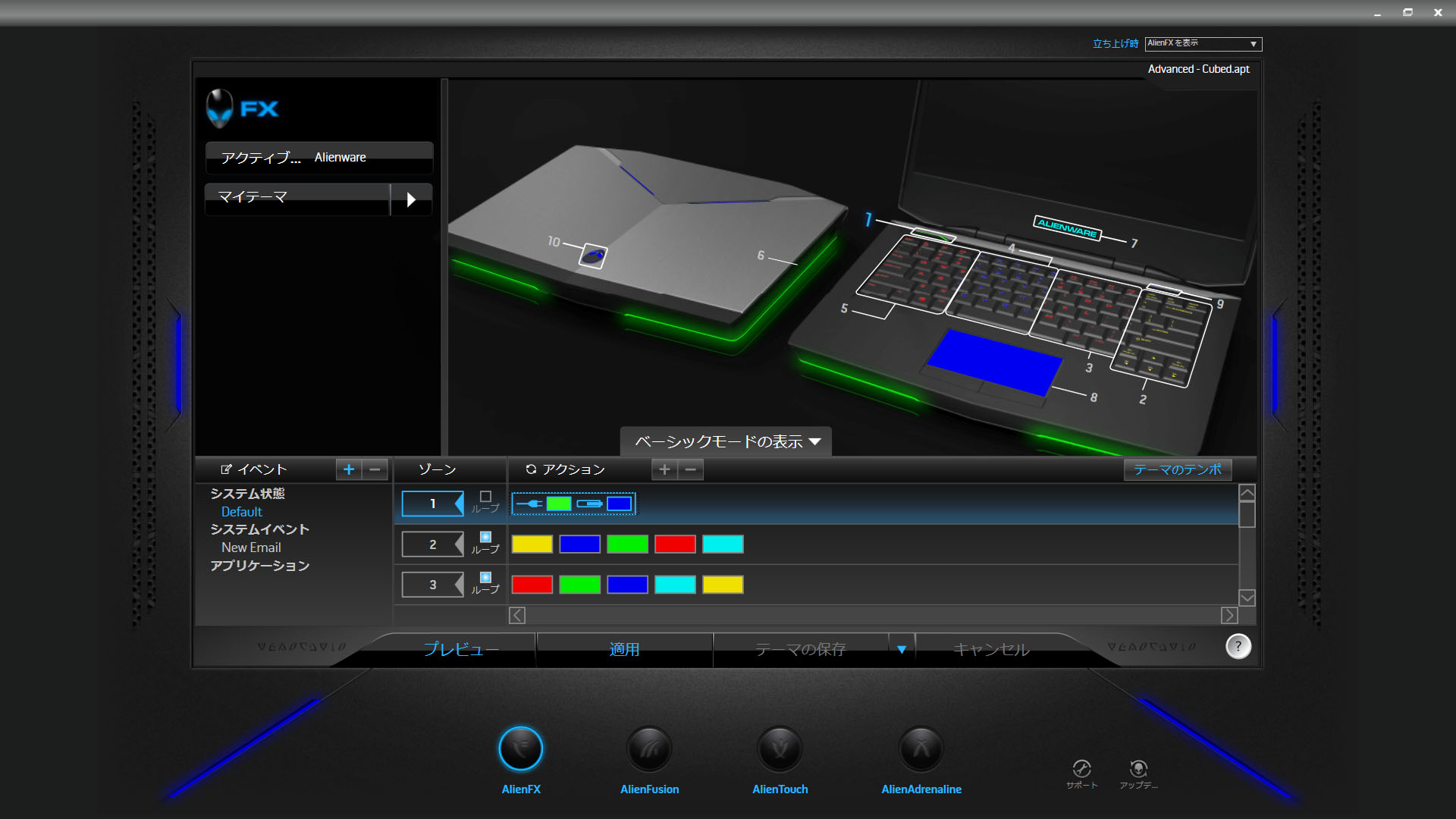The image size is (1456, 819).
Task: Toggle loop checkbox for zone 3
Action: point(485,577)
